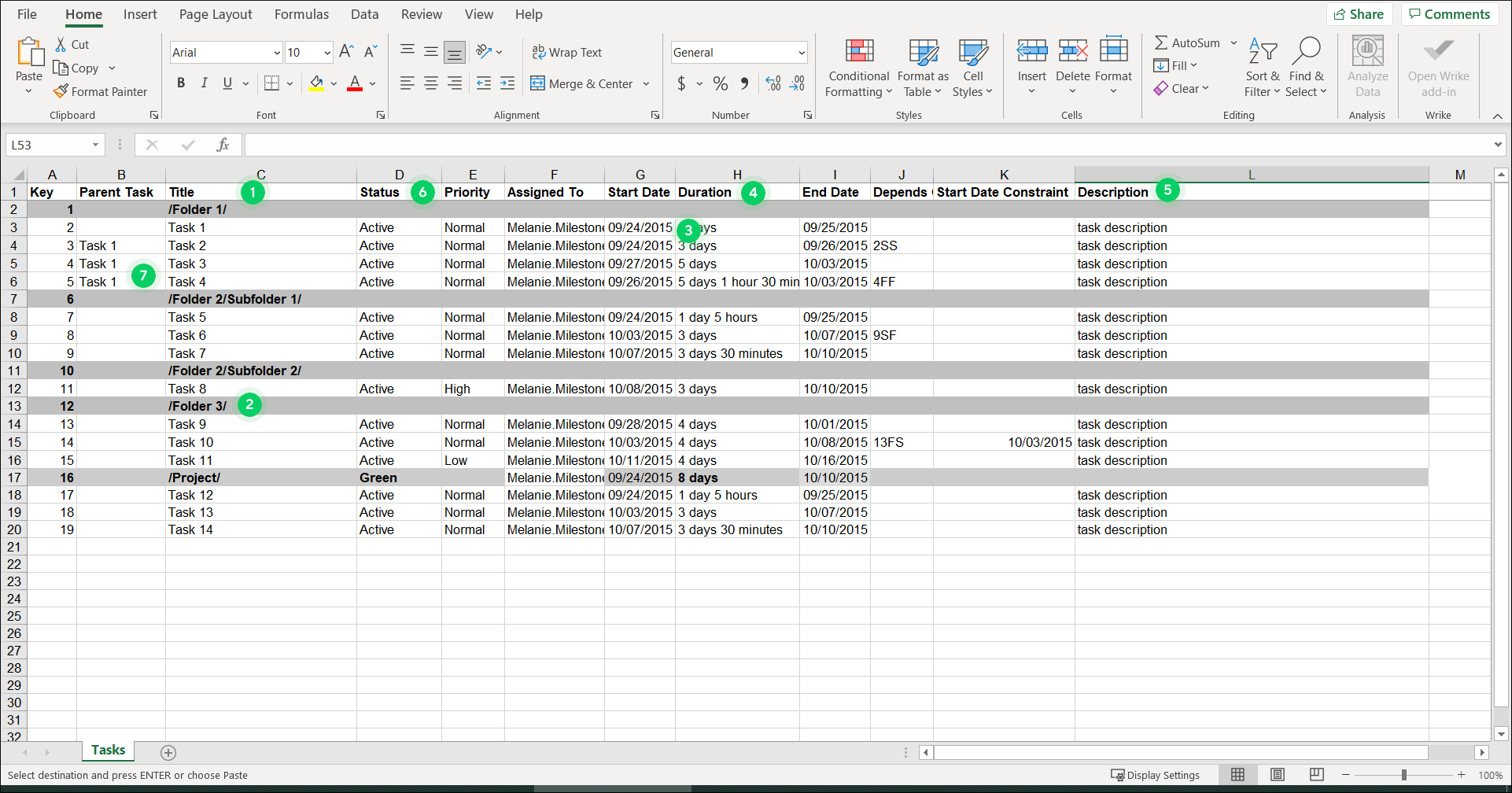The width and height of the screenshot is (1512, 793).
Task: Click the Increase Decimal icon
Action: tap(773, 83)
